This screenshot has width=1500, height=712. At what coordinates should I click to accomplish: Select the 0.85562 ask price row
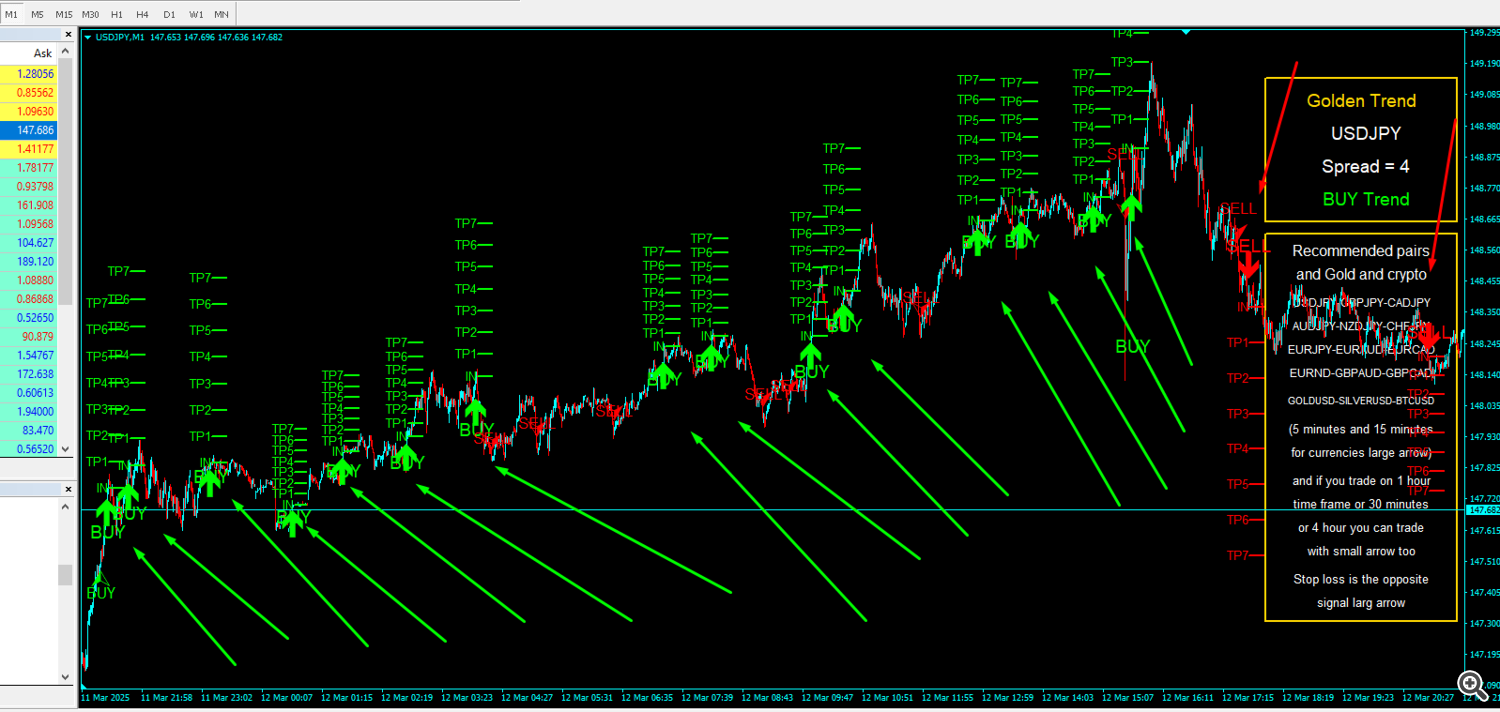pyautogui.click(x=29, y=93)
